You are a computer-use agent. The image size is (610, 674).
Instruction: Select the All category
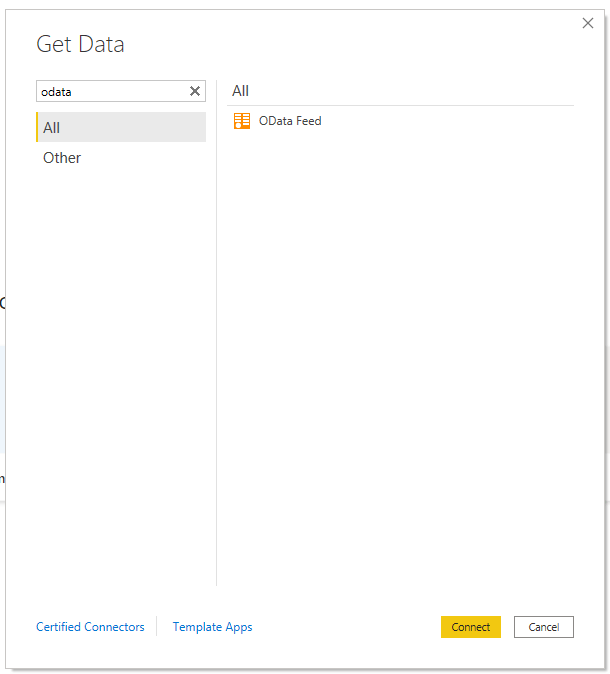tap(121, 127)
